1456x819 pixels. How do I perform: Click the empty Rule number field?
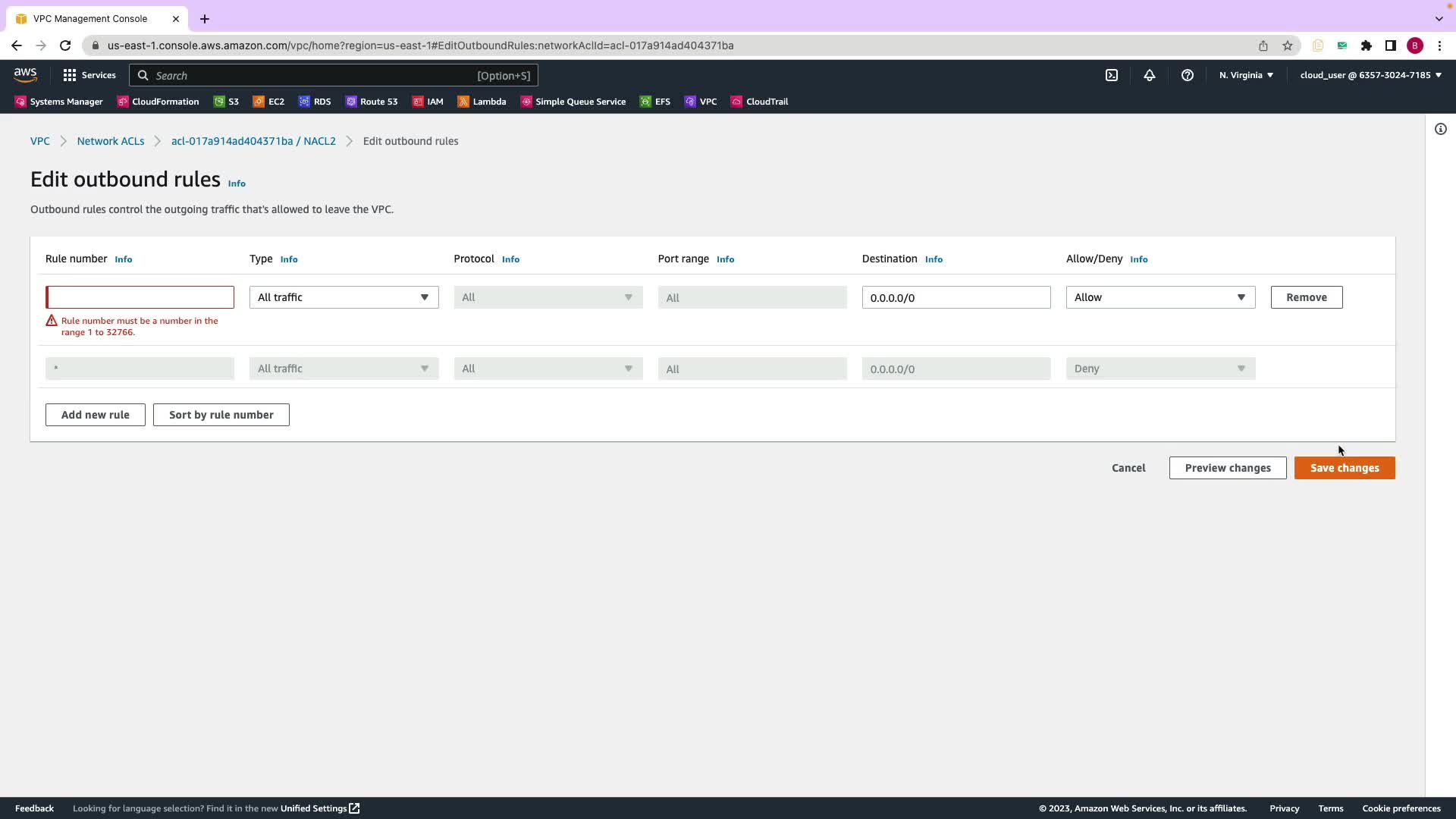tap(140, 297)
